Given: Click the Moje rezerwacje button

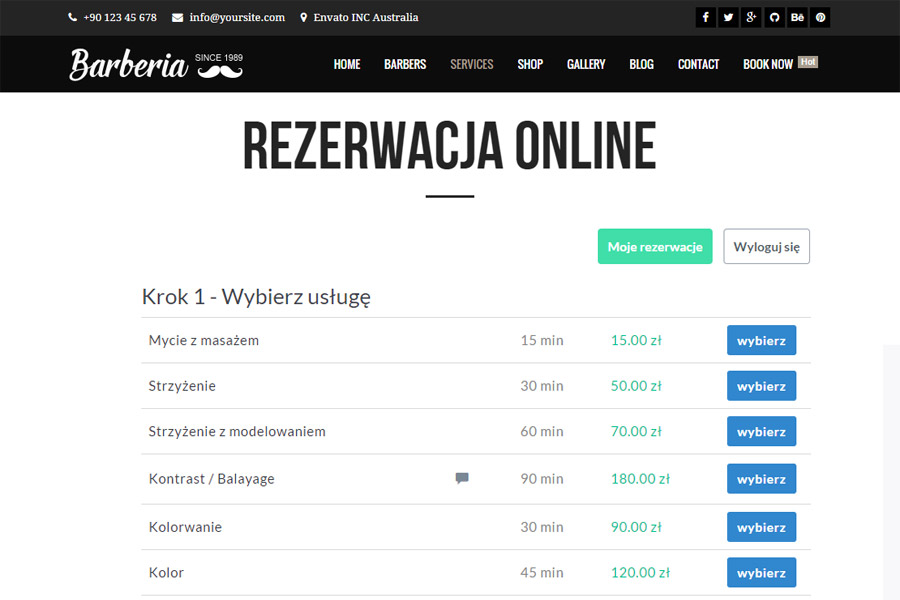Looking at the screenshot, I should coord(655,247).
